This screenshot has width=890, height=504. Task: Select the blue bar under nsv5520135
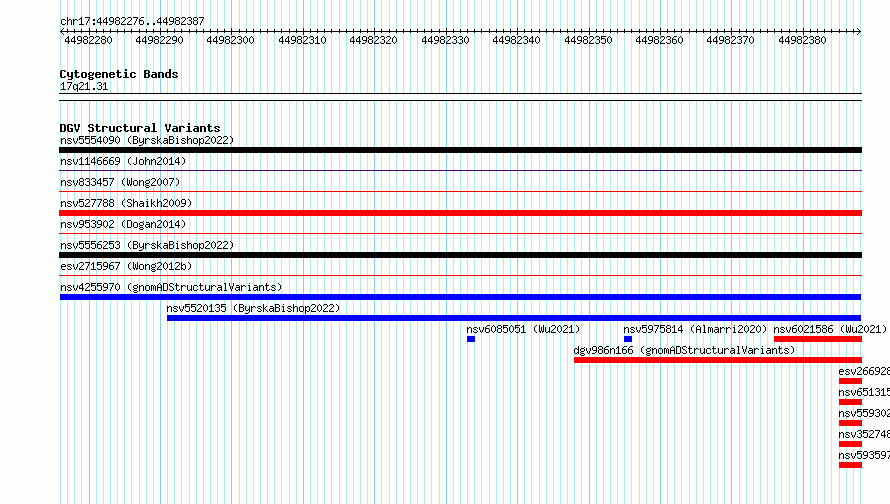514,318
